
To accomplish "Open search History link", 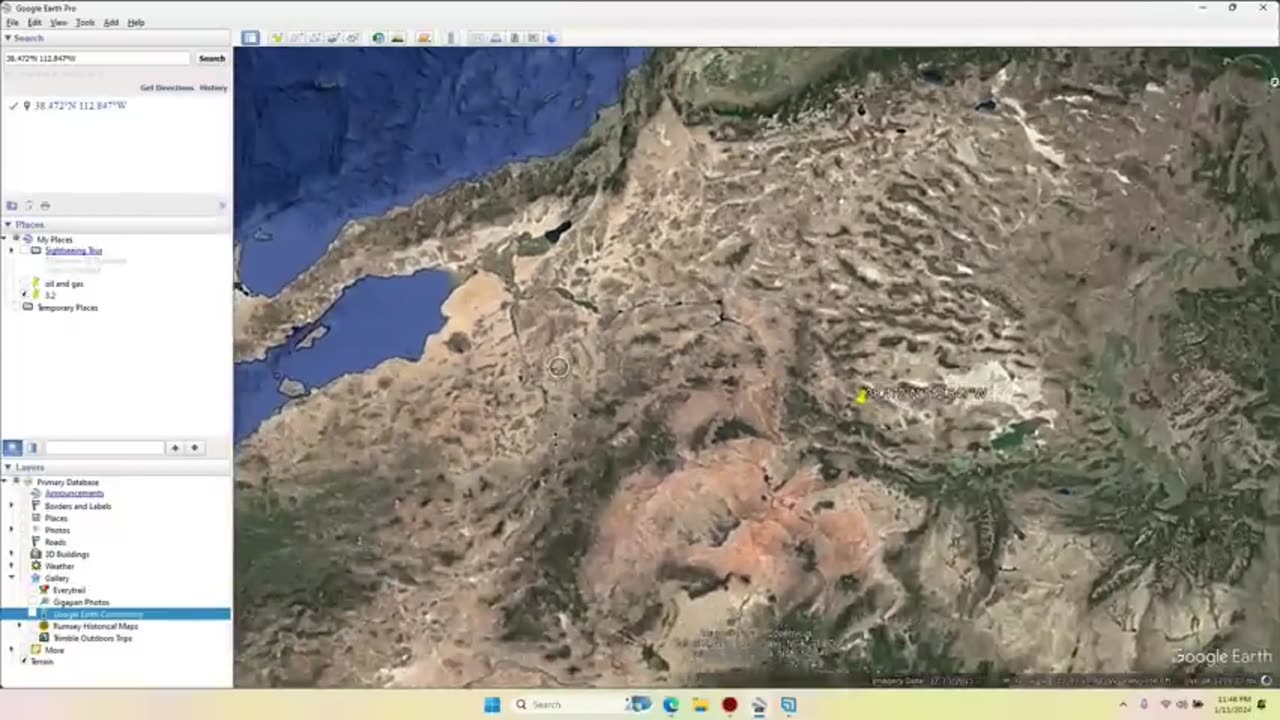I will tap(213, 88).
